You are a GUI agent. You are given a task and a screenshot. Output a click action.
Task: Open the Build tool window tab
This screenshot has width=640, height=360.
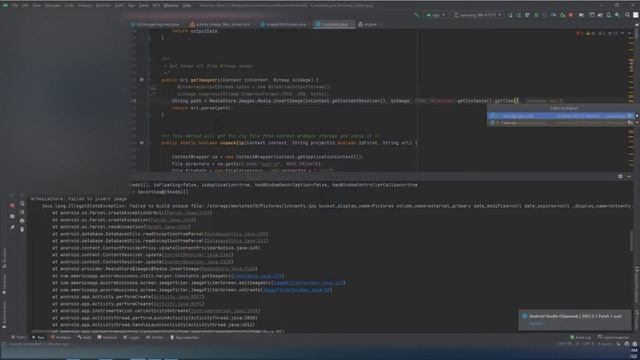[x=85, y=338]
